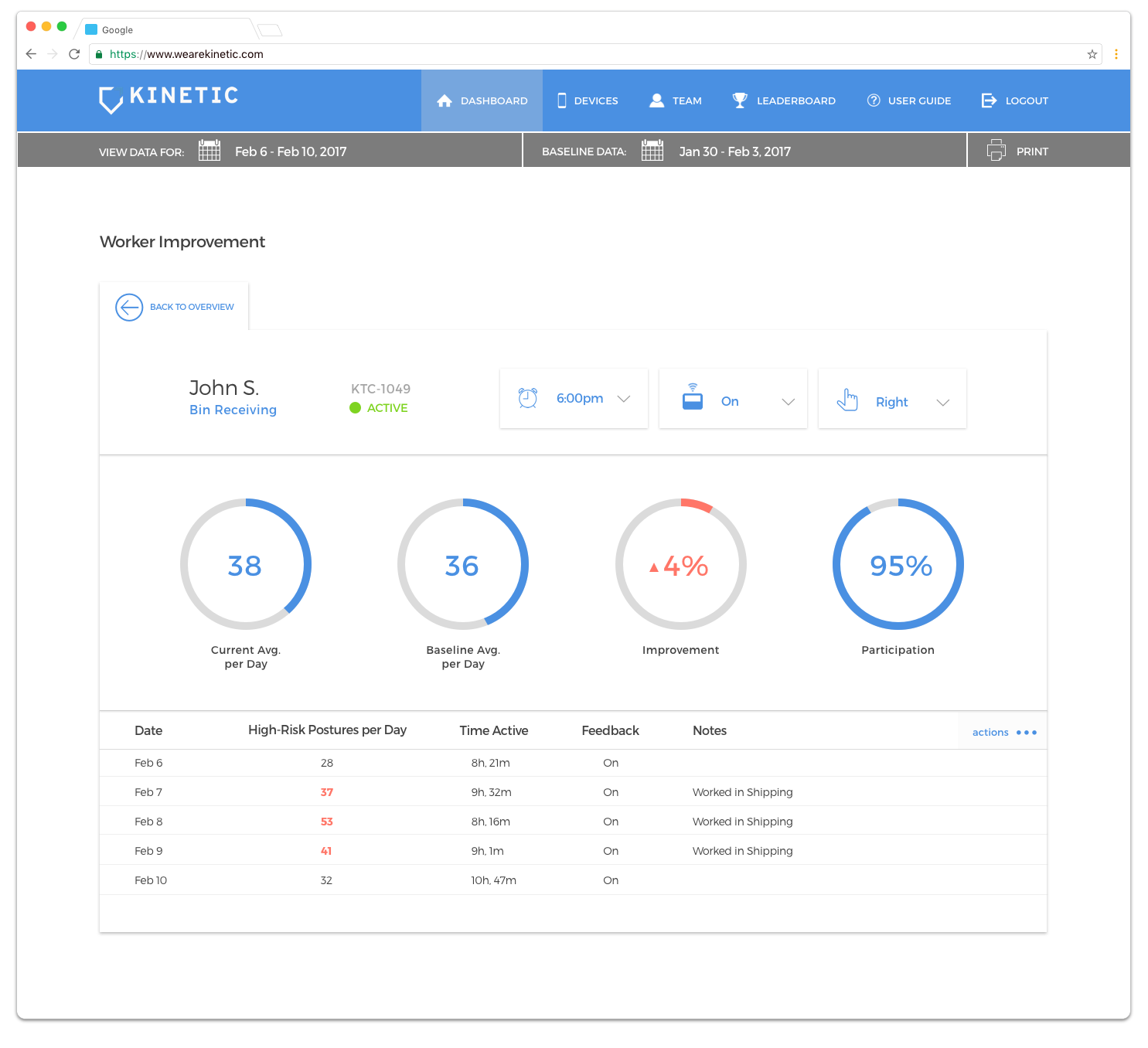Bookmark page with star icon
Image resolution: width=1148 pixels, height=1048 pixels.
pos(1092,54)
